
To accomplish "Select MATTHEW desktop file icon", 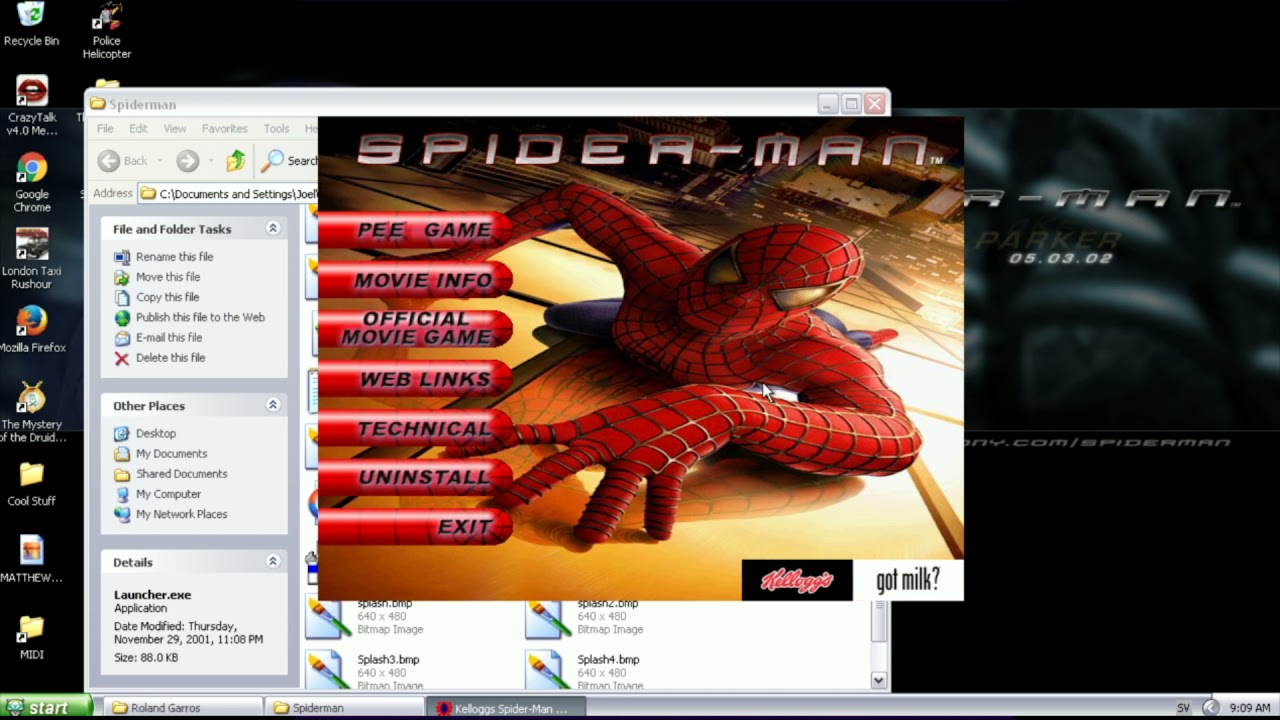I will pos(31,560).
